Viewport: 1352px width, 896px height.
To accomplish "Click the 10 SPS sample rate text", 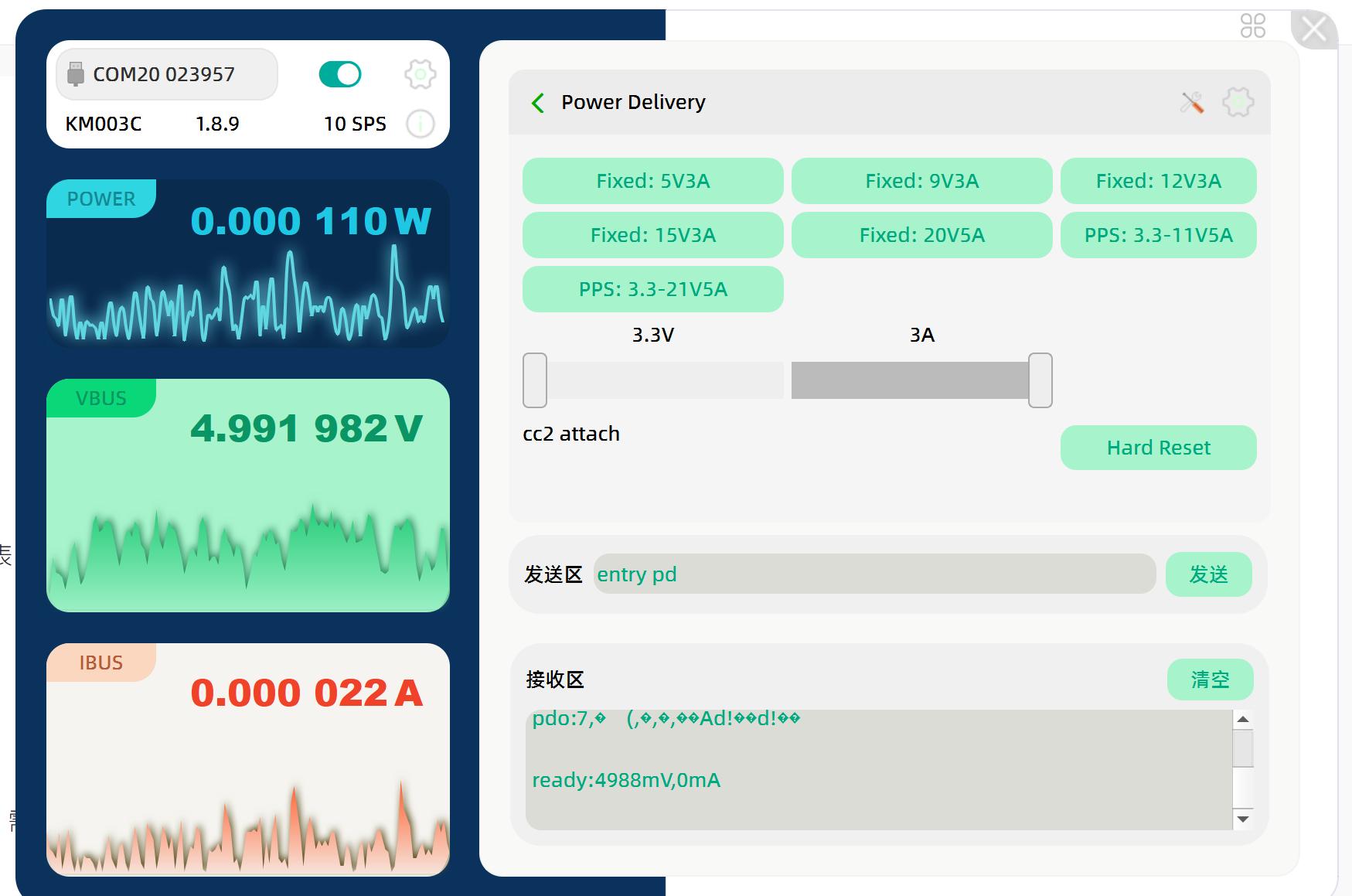I will click(x=355, y=124).
